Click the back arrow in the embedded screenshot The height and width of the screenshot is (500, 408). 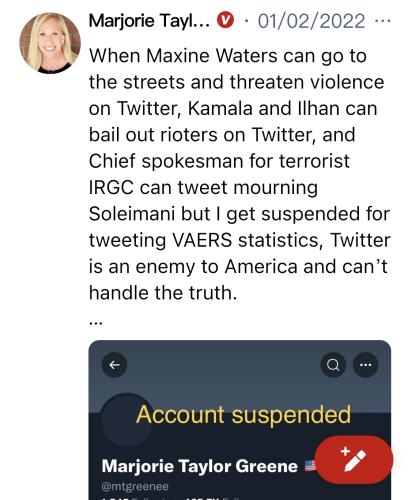click(114, 365)
